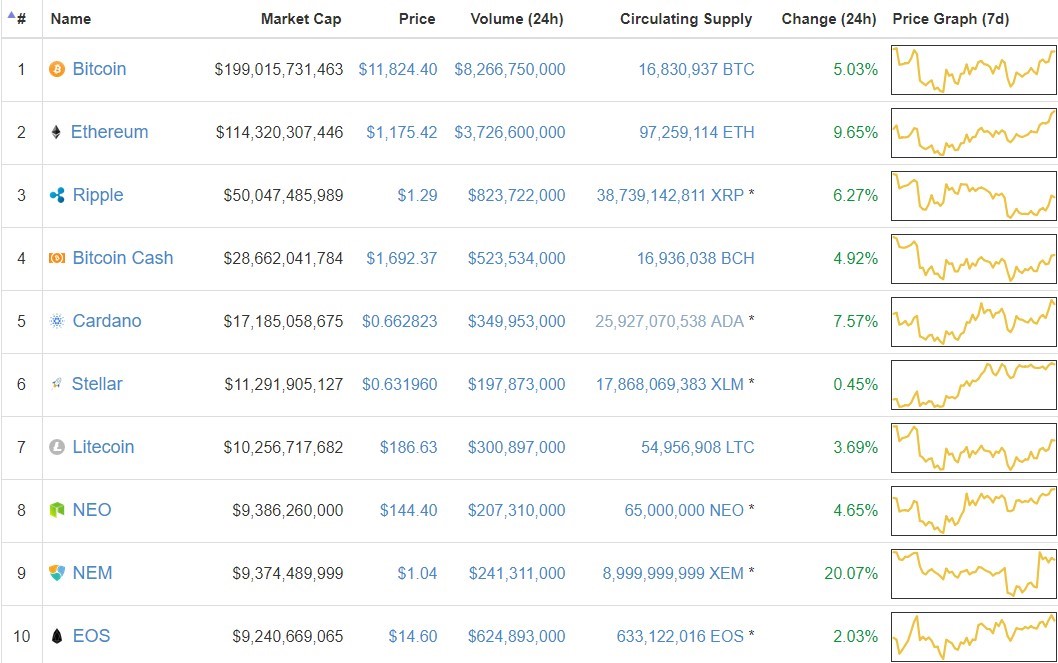Screen dimensions: 1058x663
Task: Select NEM's 24h change 20.07%
Action: coord(851,573)
